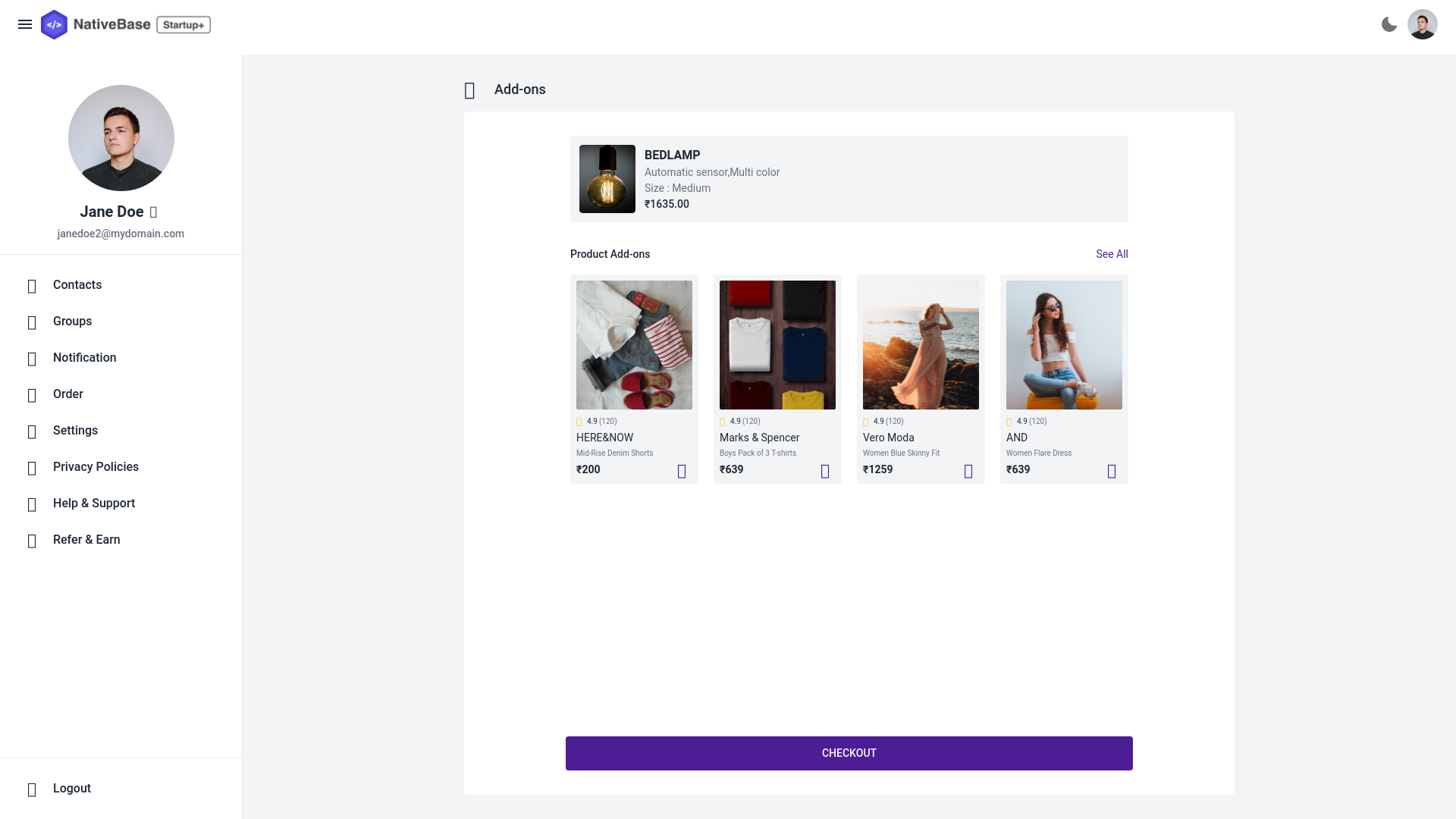The image size is (1456, 819).
Task: Open HERE&NOW denim shorts image
Action: pyautogui.click(x=634, y=345)
